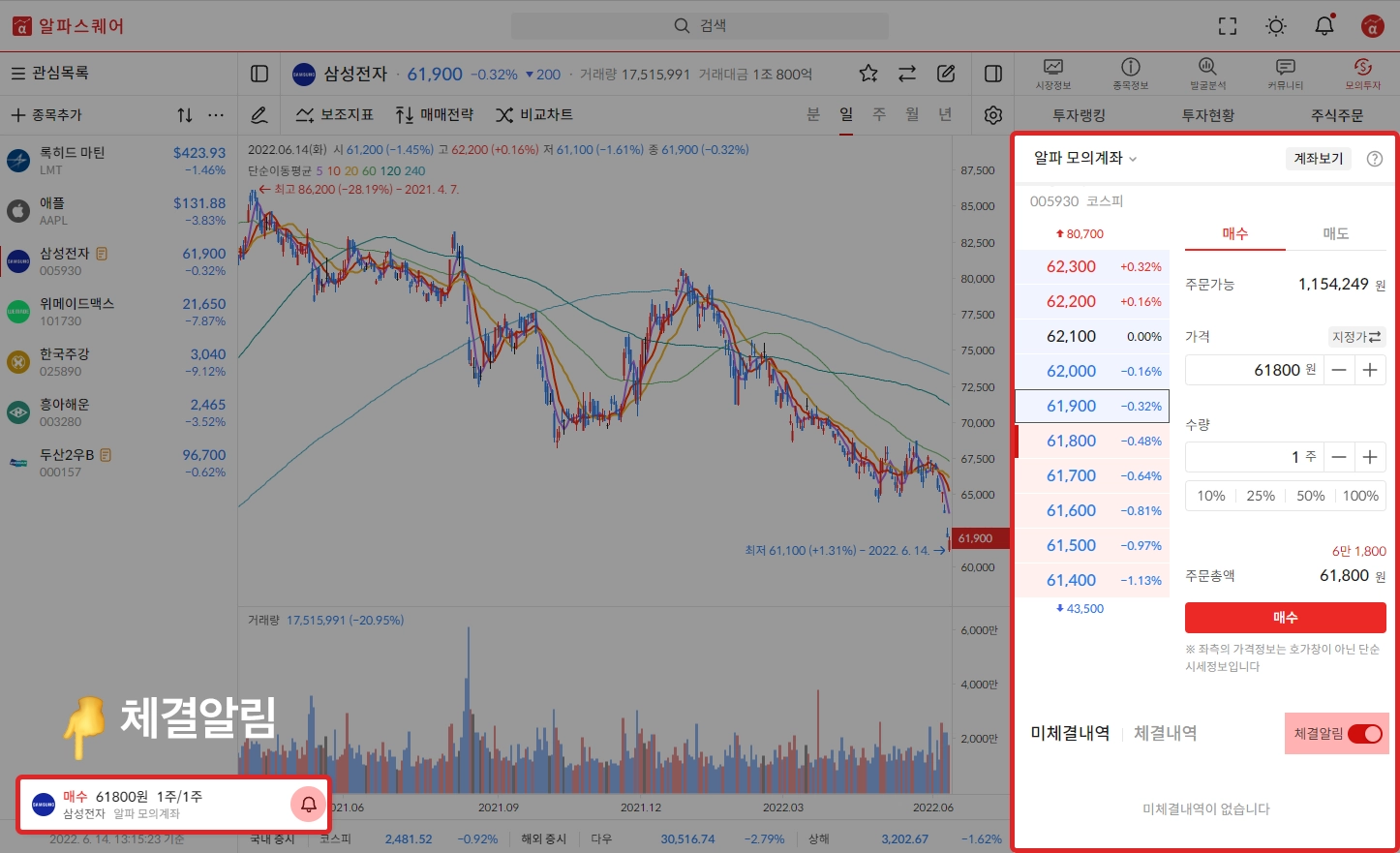The width and height of the screenshot is (1400, 853).
Task: Open the notifications bell in header
Action: pos(1324,26)
